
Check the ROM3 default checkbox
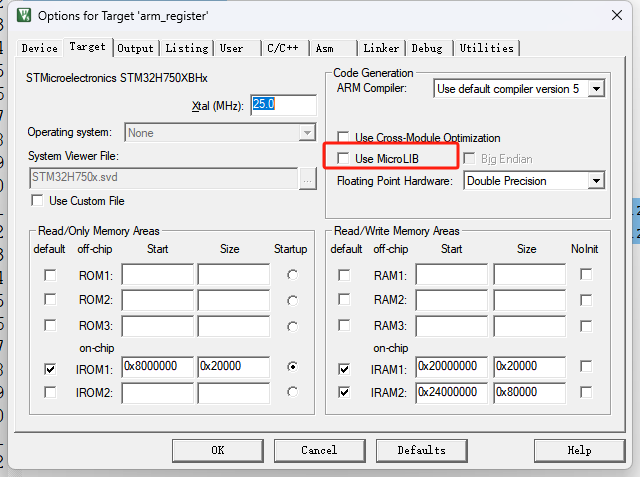pos(50,325)
